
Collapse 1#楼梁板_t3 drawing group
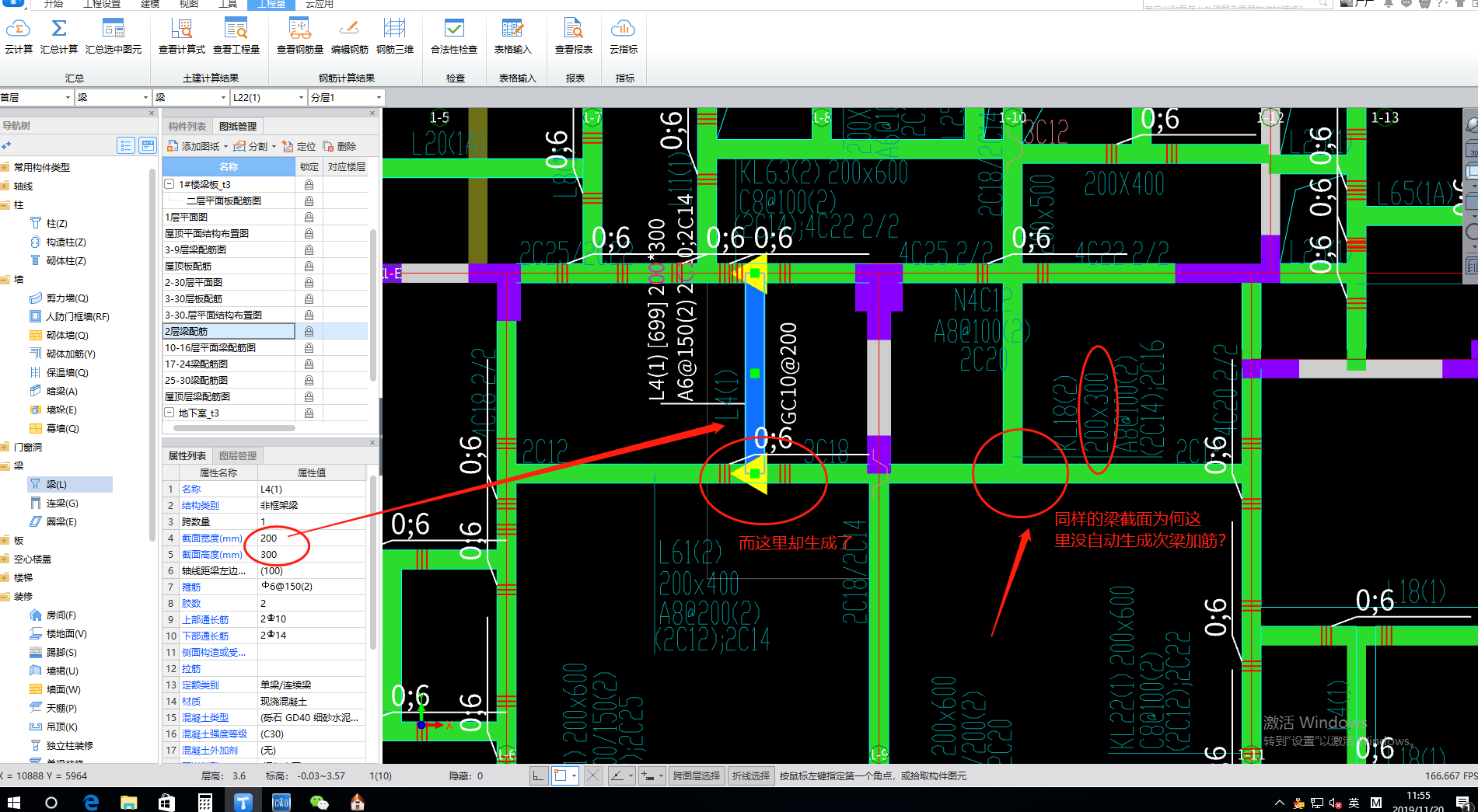tap(169, 184)
